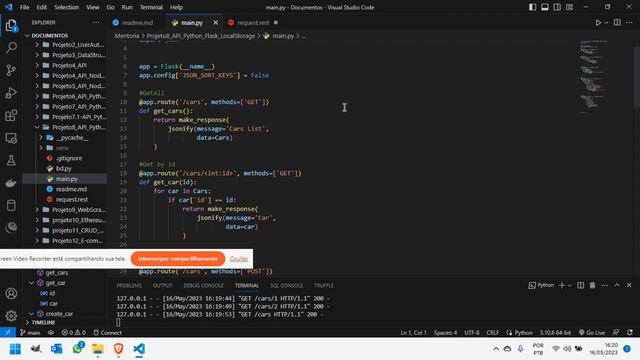
Task: Open the Run and Debug view
Action: pyautogui.click(x=11, y=93)
